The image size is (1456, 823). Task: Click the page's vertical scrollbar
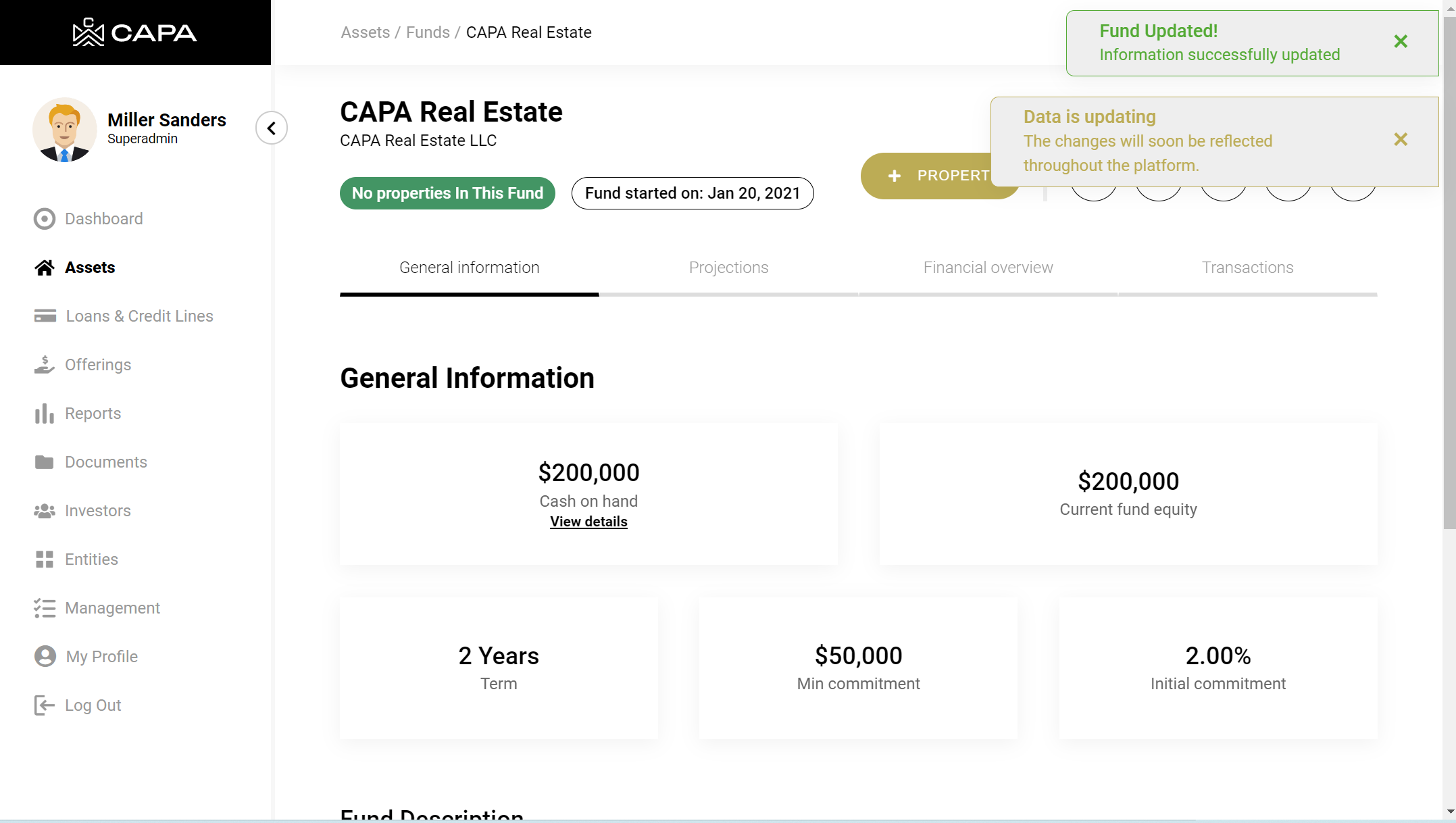click(x=1449, y=270)
